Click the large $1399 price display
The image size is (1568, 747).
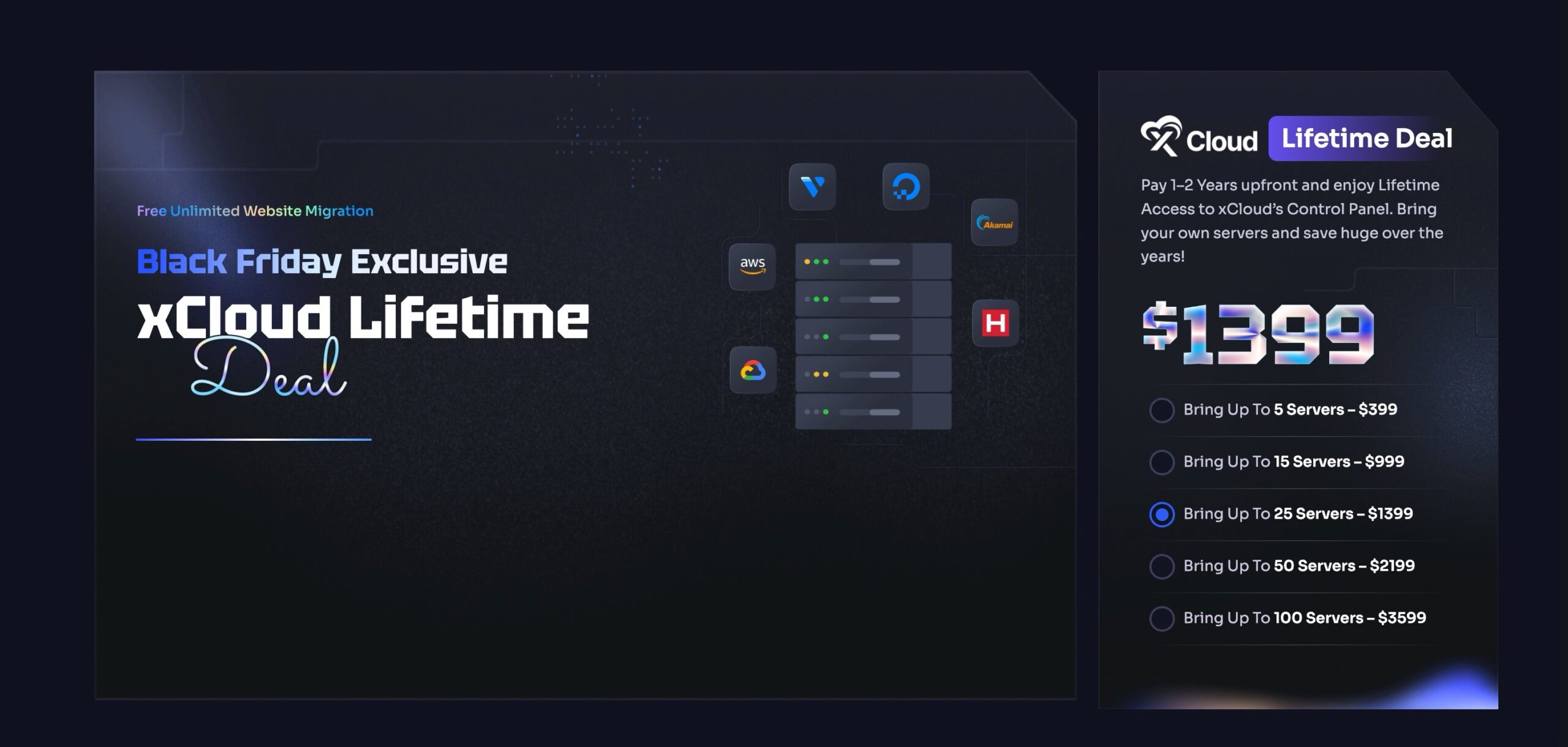point(1258,334)
